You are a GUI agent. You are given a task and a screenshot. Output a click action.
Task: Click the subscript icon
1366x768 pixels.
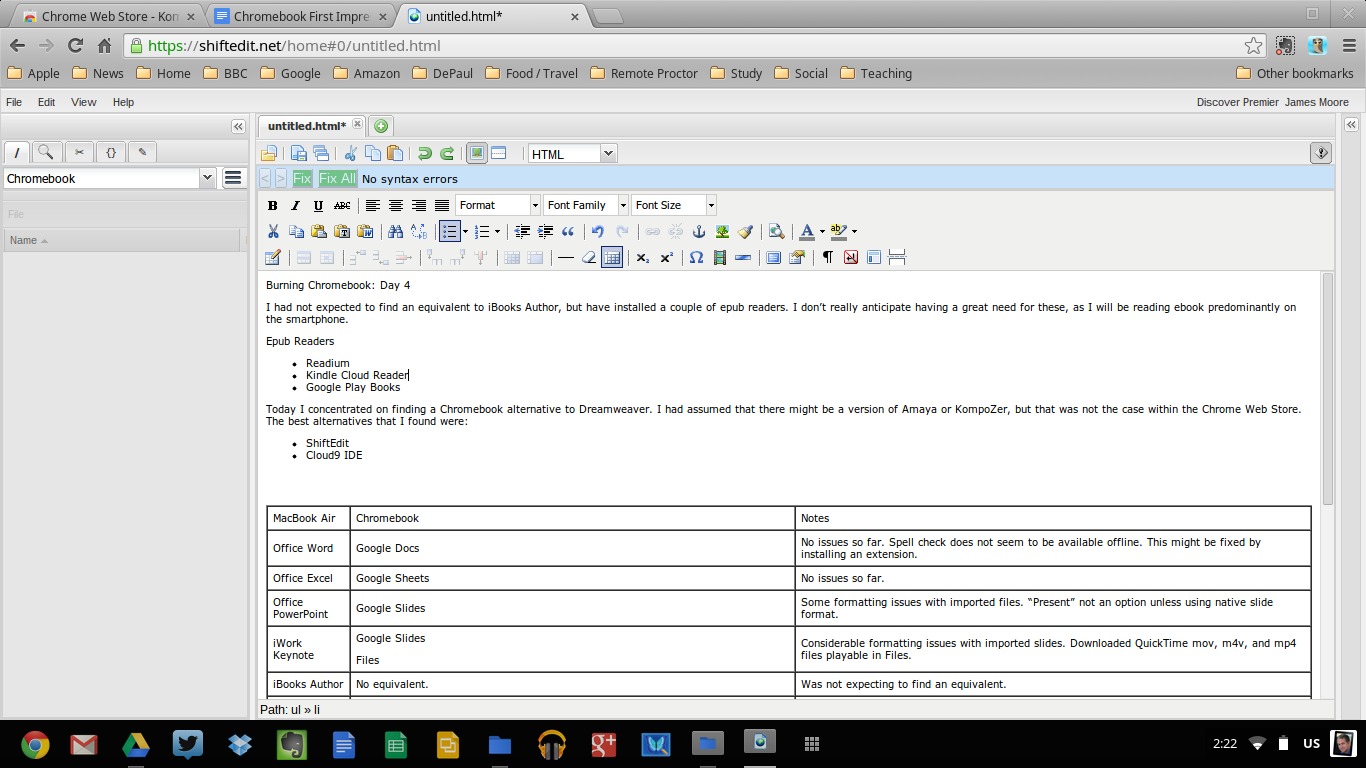pyautogui.click(x=642, y=257)
